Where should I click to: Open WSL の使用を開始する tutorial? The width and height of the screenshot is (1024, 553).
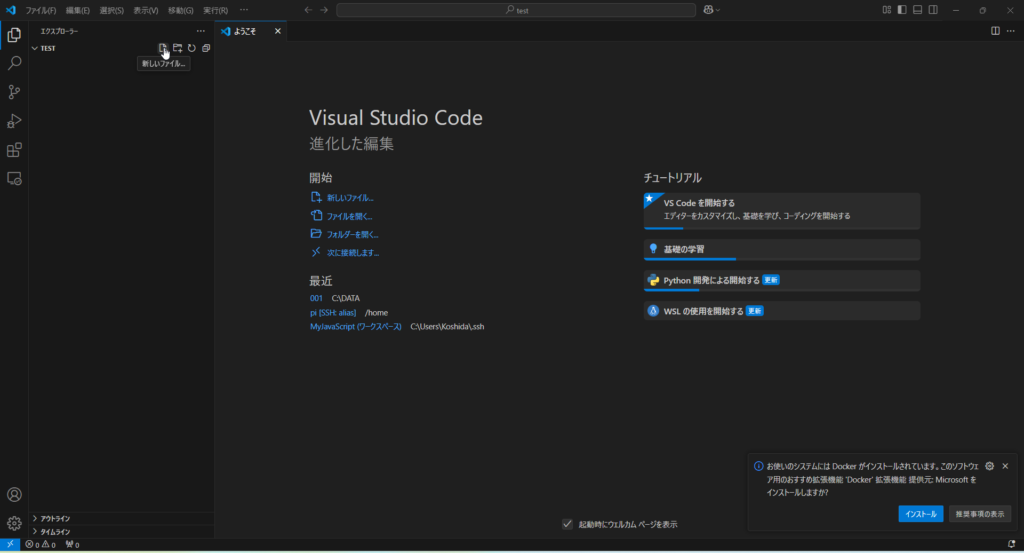(782, 311)
